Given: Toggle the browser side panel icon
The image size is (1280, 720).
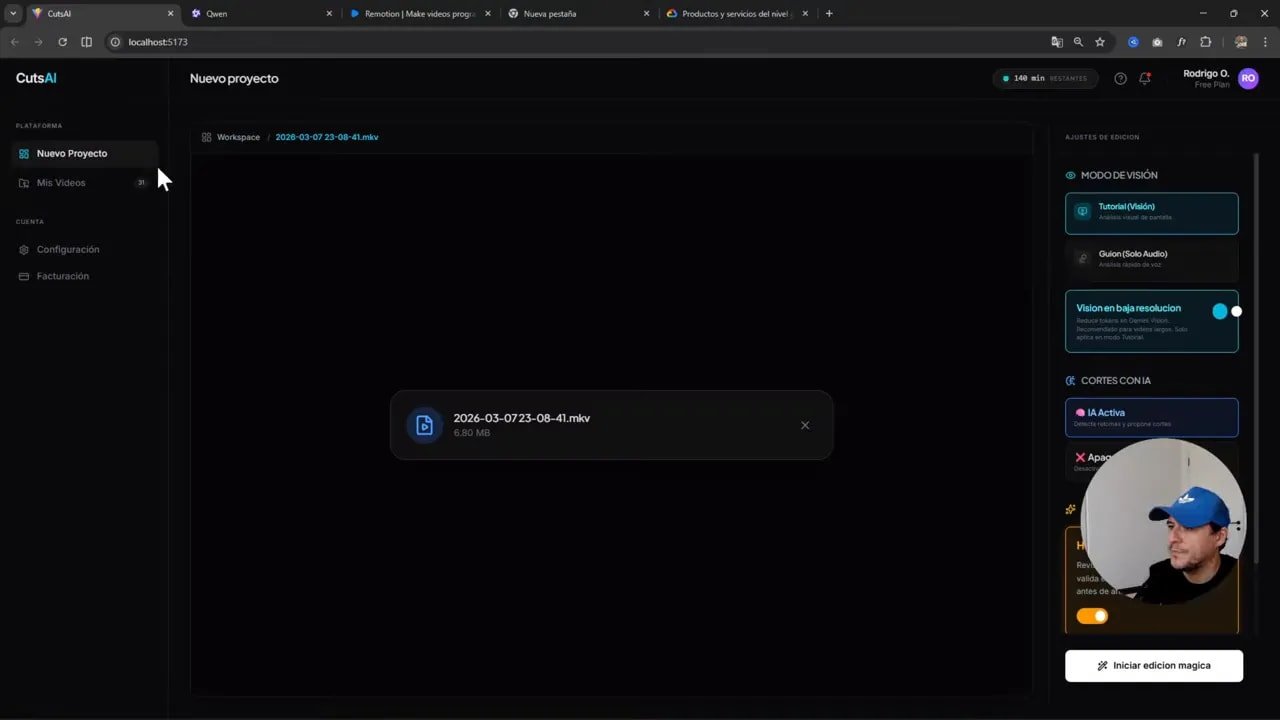Looking at the screenshot, I should pos(86,42).
